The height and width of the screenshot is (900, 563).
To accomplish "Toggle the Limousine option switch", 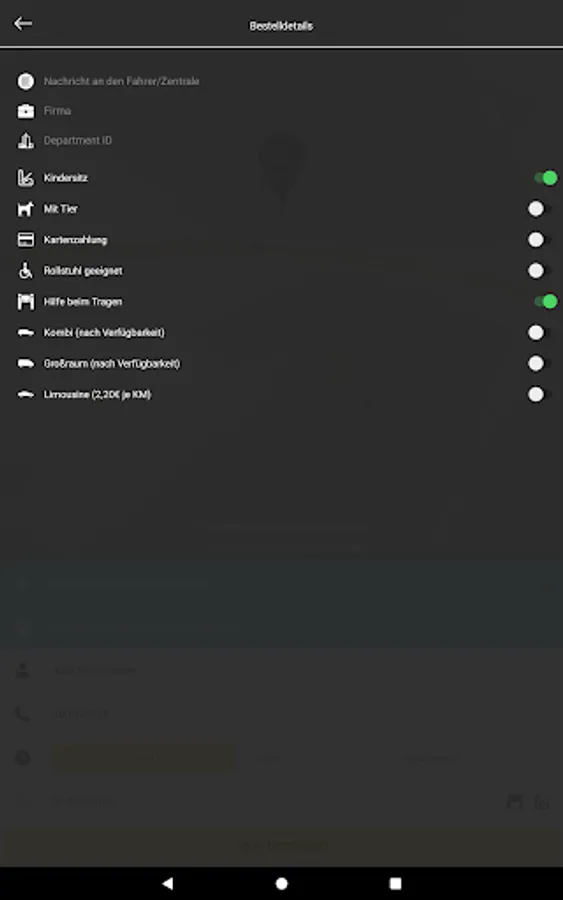I will pos(541,394).
